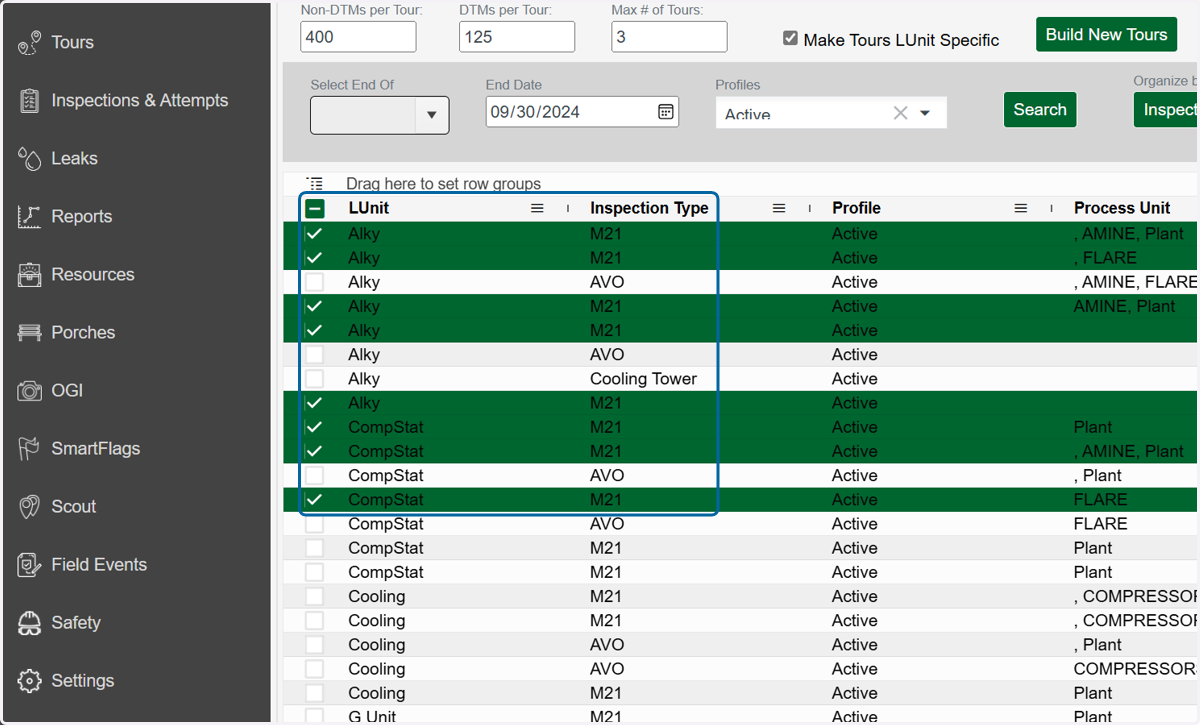Click the Search button
Image resolution: width=1200 pixels, height=725 pixels.
tap(1040, 110)
